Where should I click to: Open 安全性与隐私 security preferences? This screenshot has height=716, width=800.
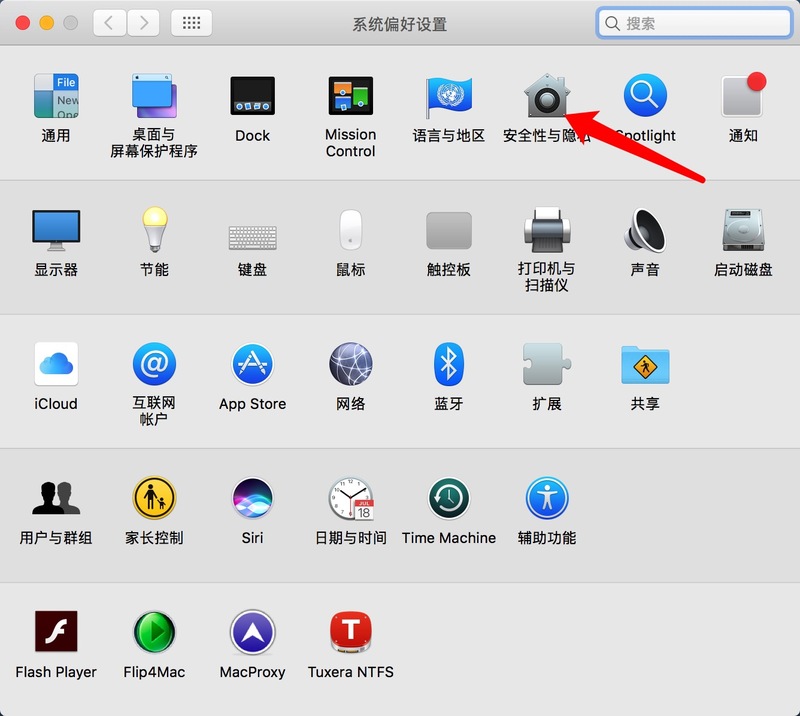click(546, 95)
